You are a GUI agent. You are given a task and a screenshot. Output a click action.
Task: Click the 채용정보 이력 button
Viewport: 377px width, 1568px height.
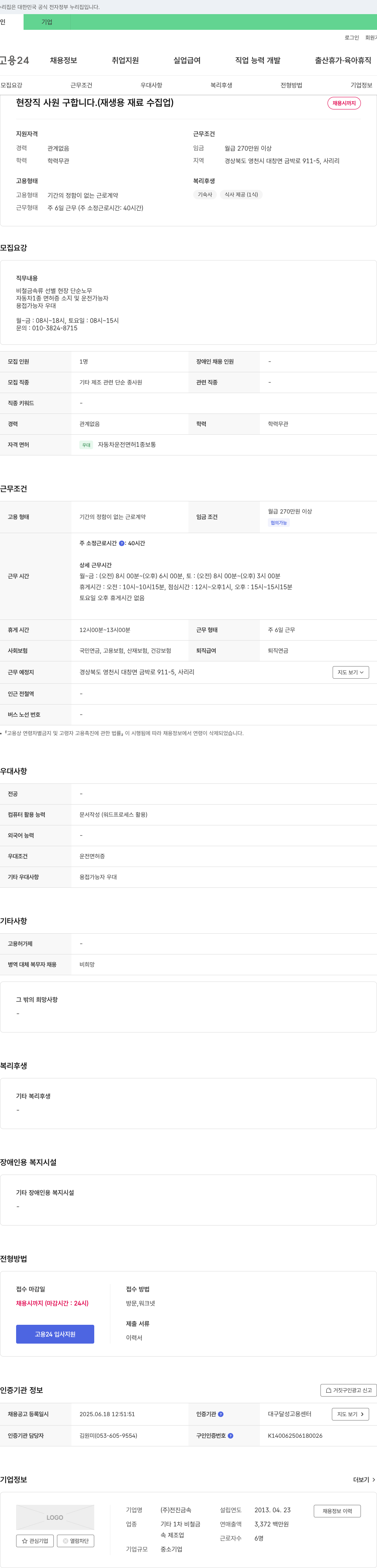[x=337, y=1511]
